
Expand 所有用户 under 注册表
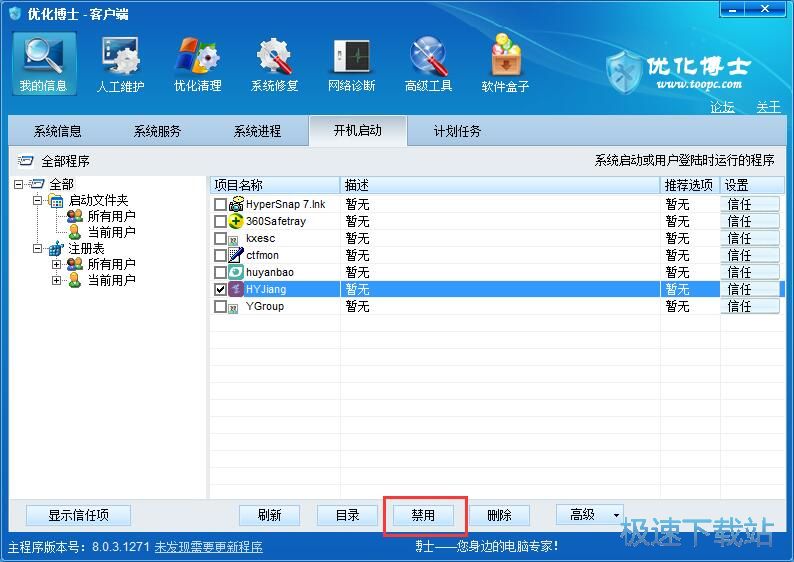click(x=56, y=264)
